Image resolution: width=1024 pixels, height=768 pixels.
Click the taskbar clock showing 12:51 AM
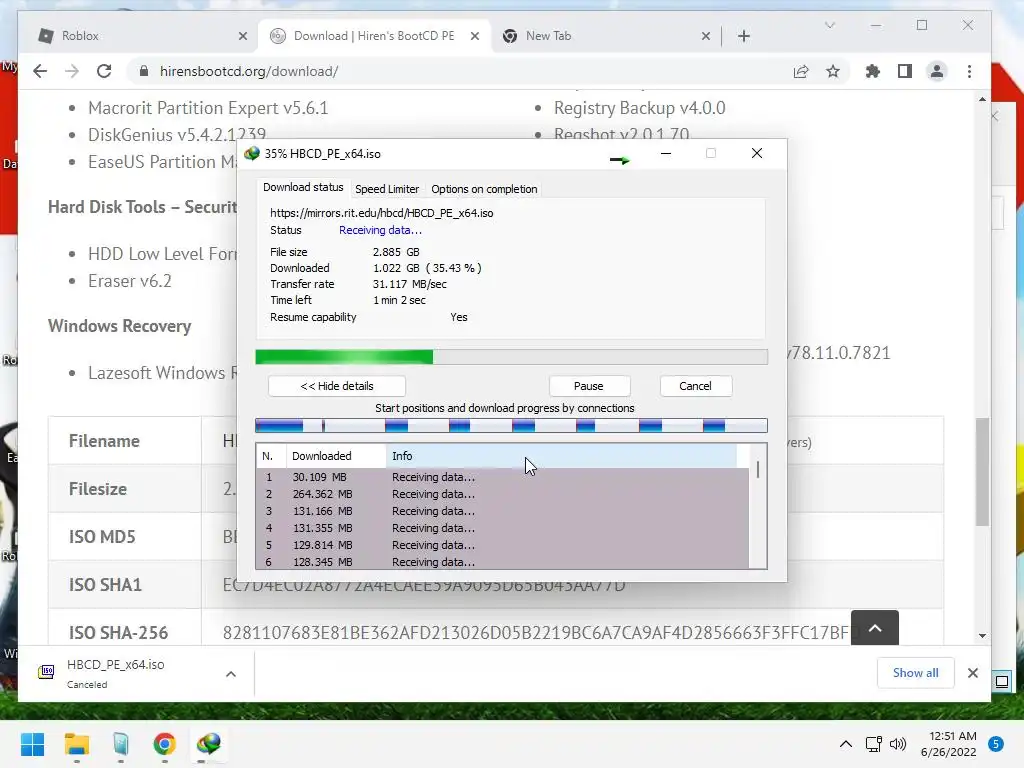(x=948, y=744)
